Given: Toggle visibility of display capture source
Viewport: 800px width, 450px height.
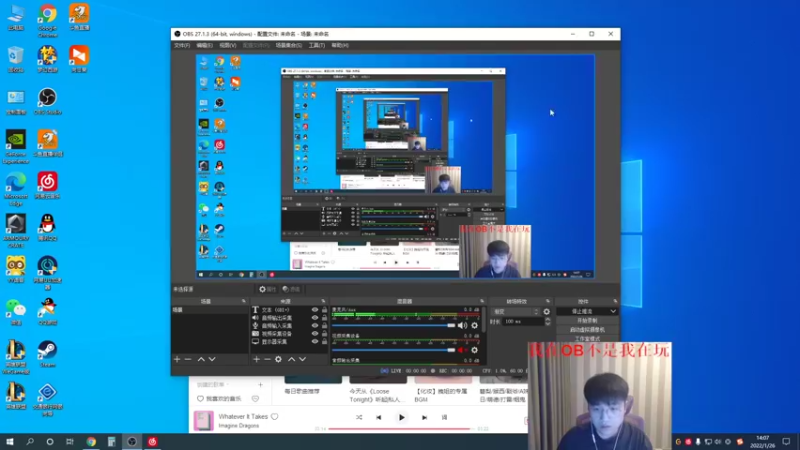Looking at the screenshot, I should [315, 341].
